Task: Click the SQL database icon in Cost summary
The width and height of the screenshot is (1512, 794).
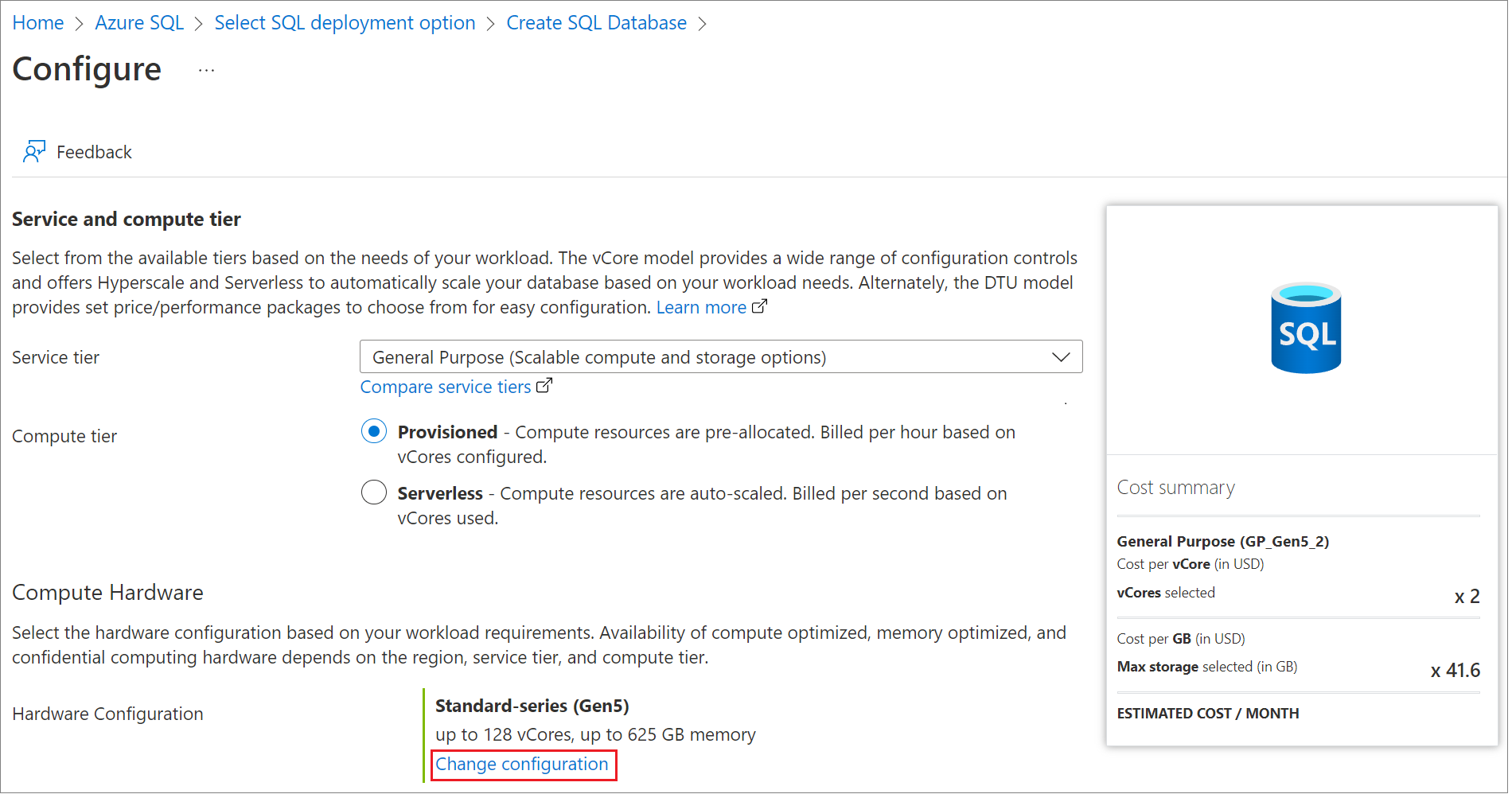Action: 1305,328
